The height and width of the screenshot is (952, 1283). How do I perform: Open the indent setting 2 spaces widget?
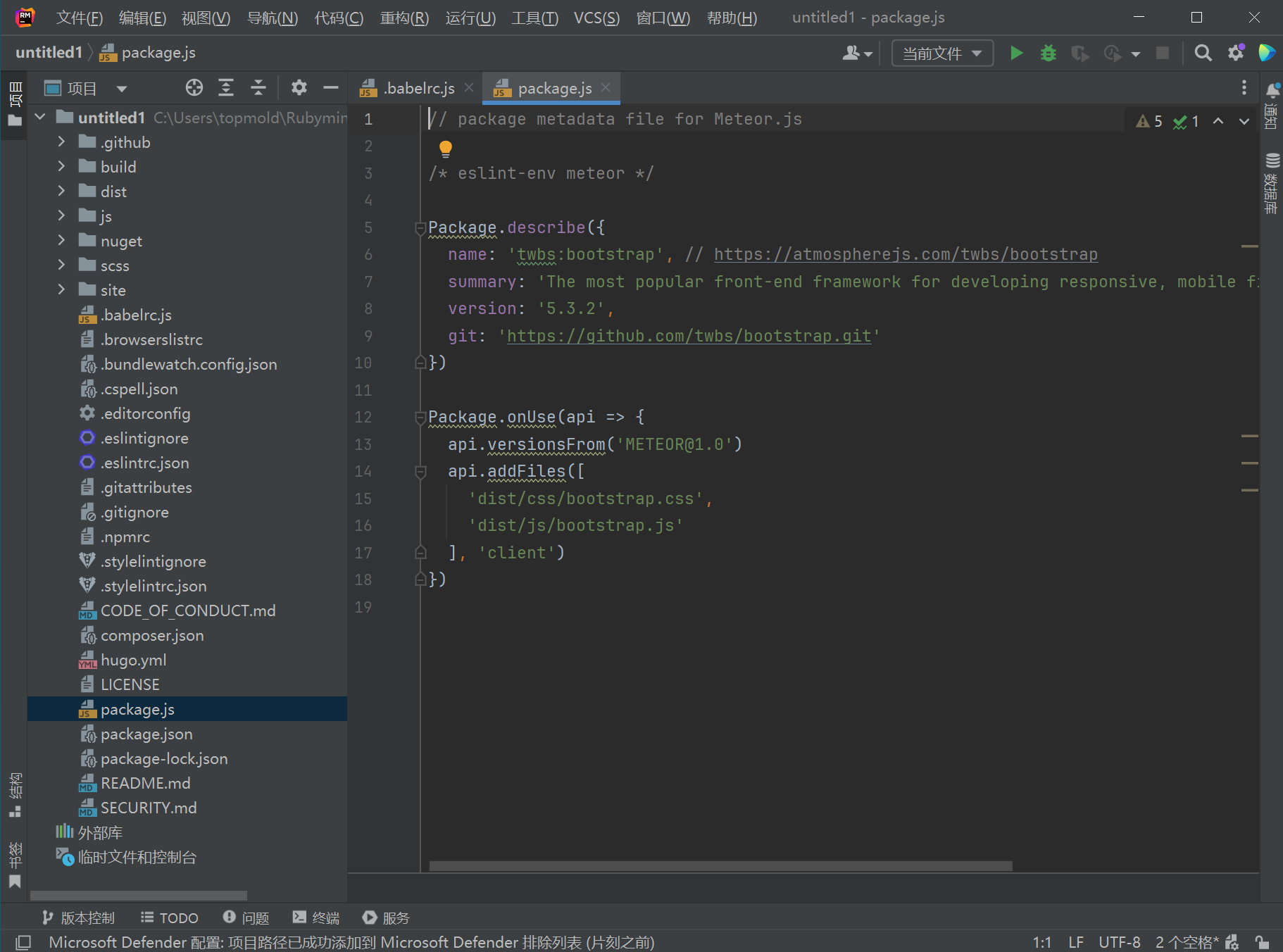pyautogui.click(x=1187, y=942)
